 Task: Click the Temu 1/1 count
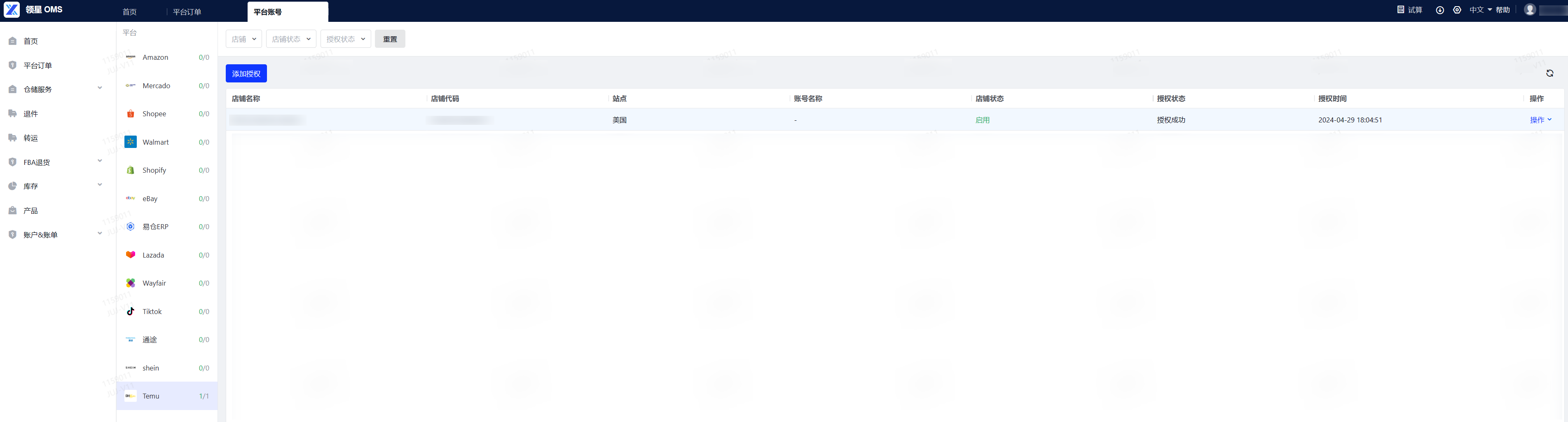(204, 396)
